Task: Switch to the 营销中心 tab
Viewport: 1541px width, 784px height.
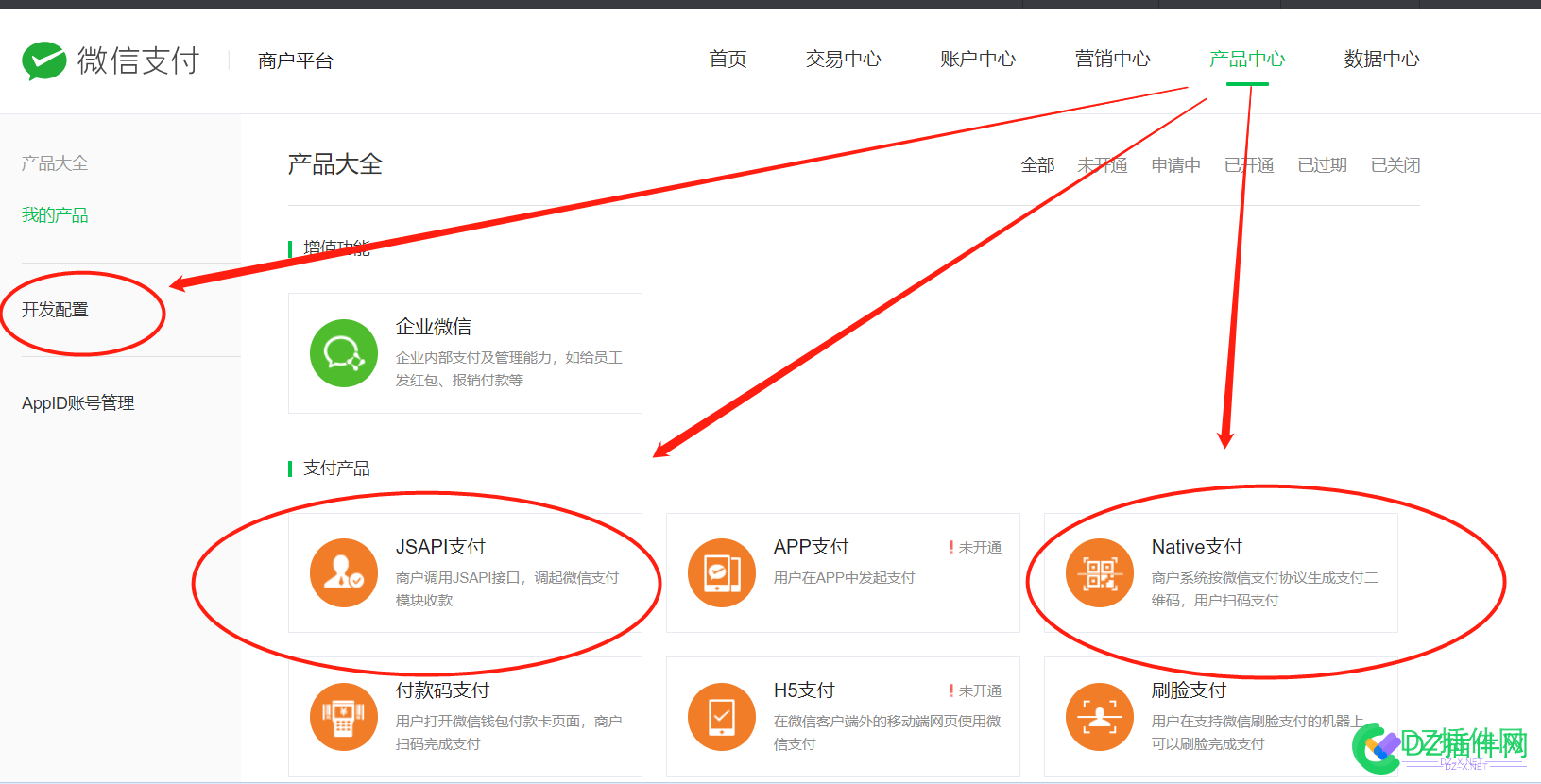Action: click(x=1113, y=60)
